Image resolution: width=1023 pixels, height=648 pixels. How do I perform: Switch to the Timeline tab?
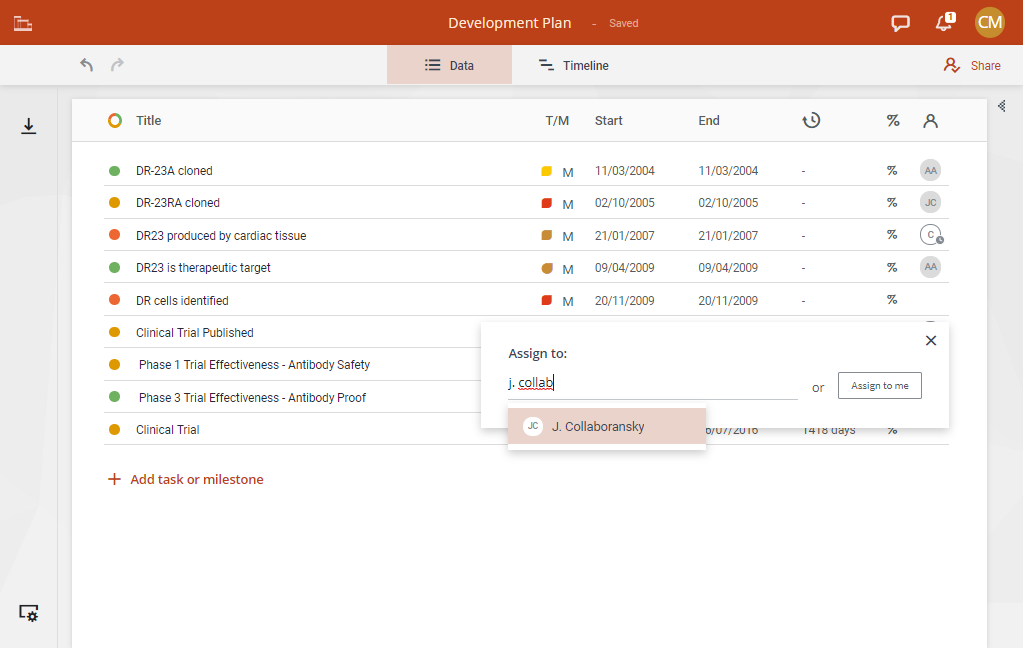click(x=574, y=66)
